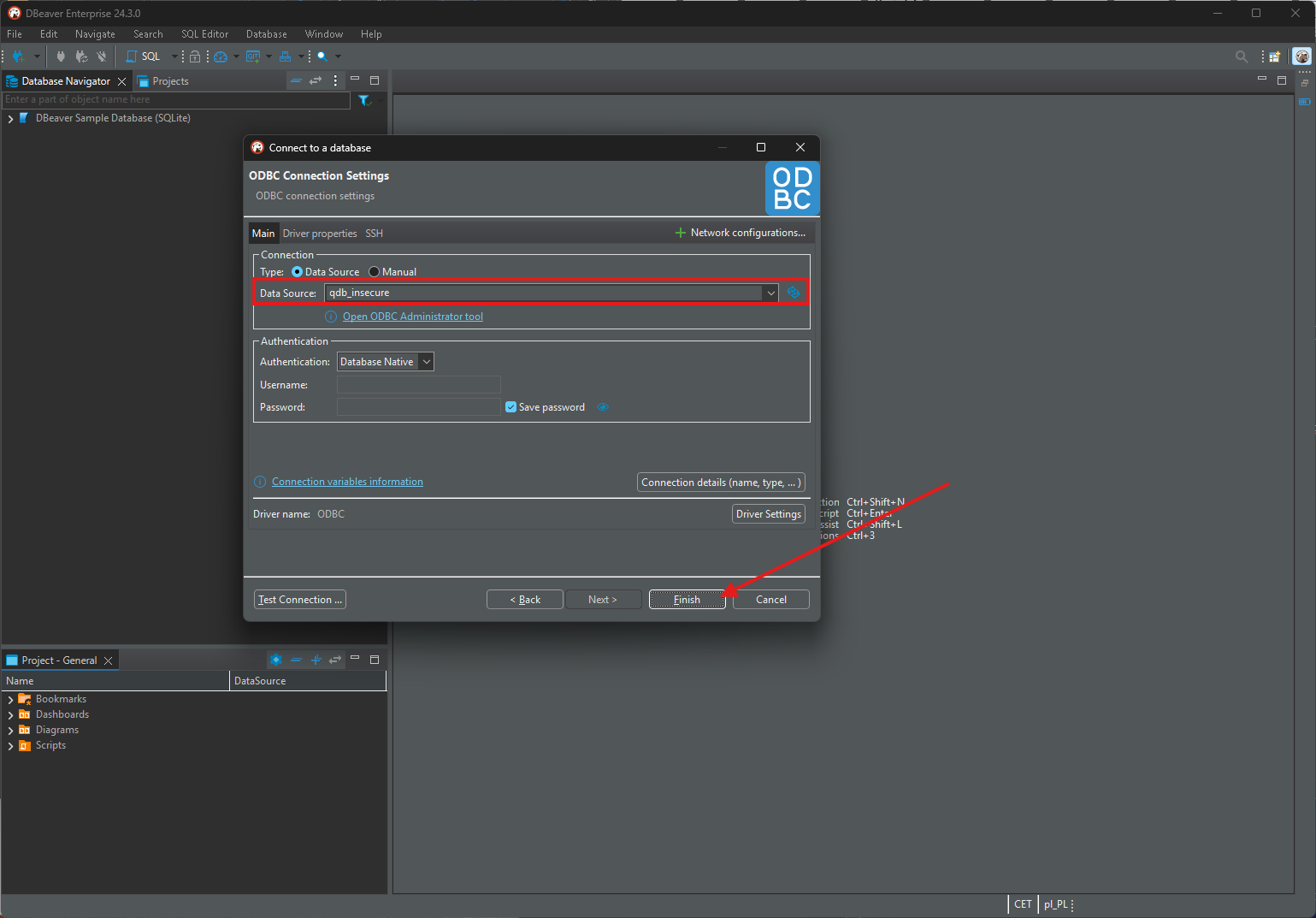Open a new SQL script via toolbar

[144, 56]
